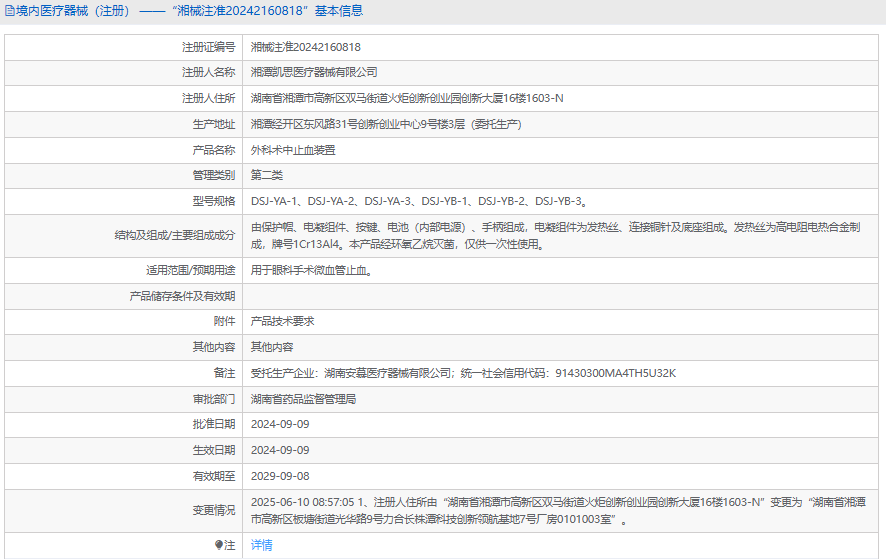The height and width of the screenshot is (559, 886).
Task: Click the 管理类别 label
Action: [214, 175]
